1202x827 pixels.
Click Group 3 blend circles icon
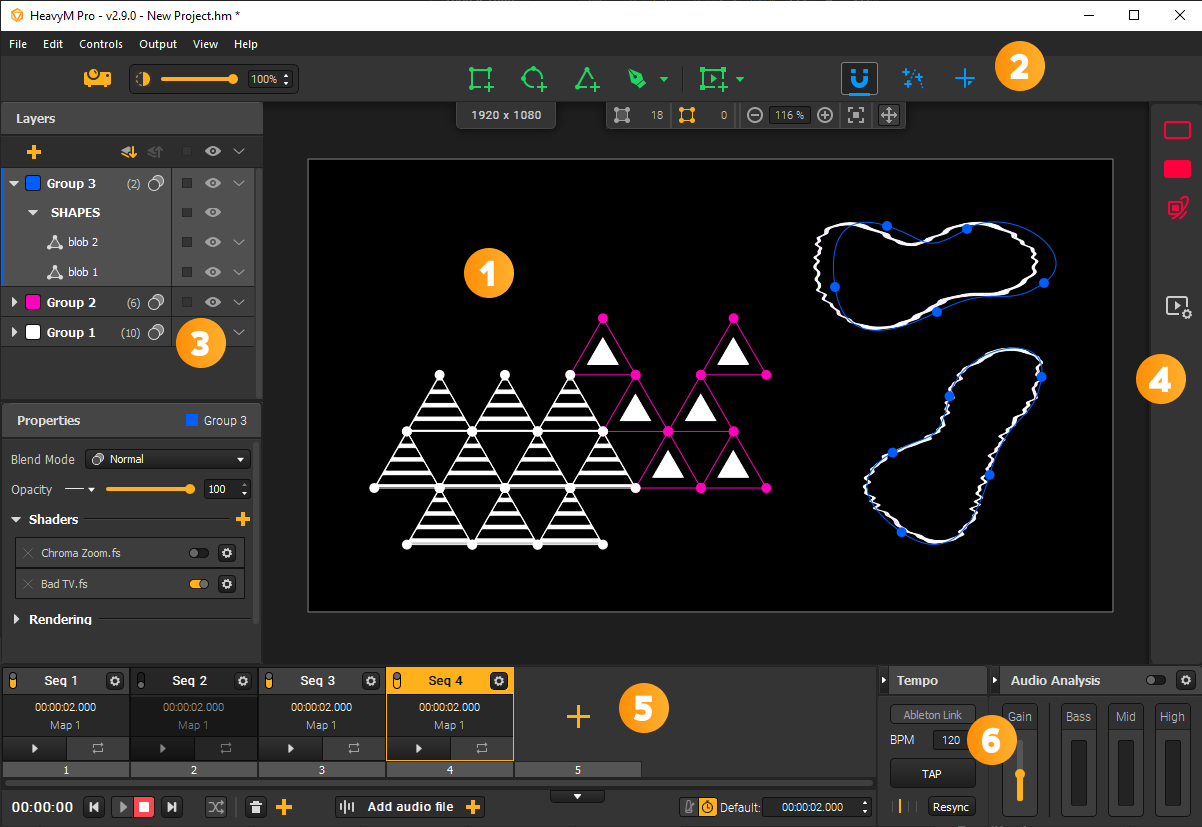point(156,183)
